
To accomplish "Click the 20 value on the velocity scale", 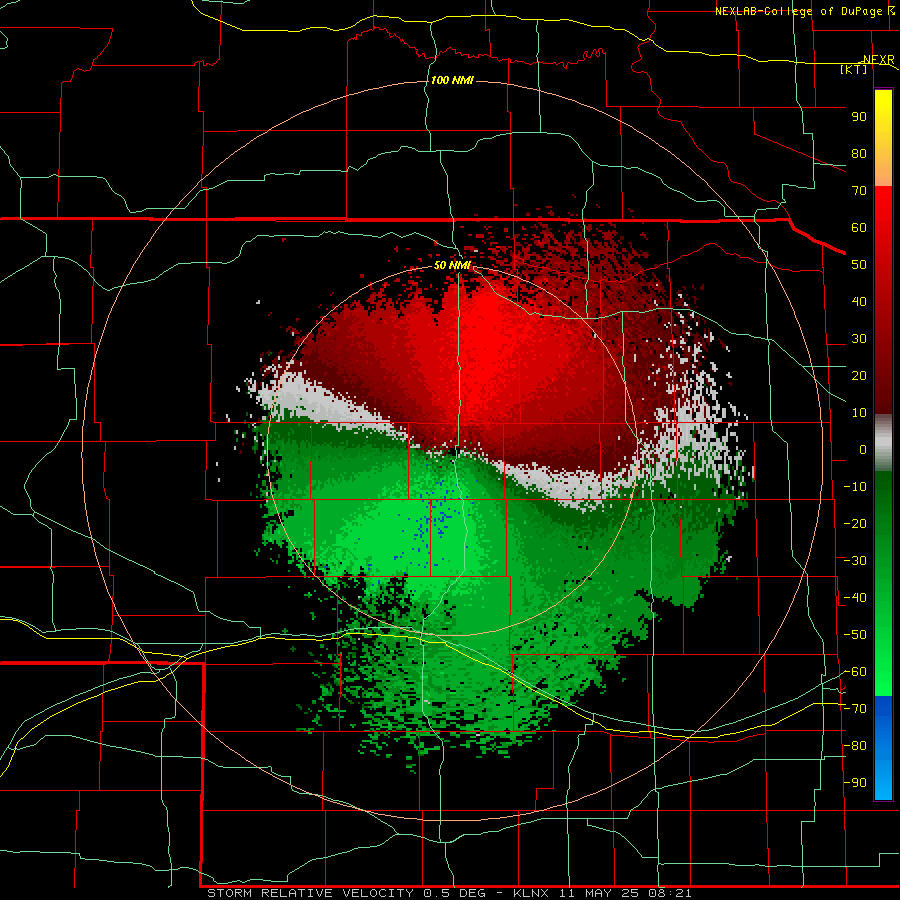I will click(x=859, y=376).
